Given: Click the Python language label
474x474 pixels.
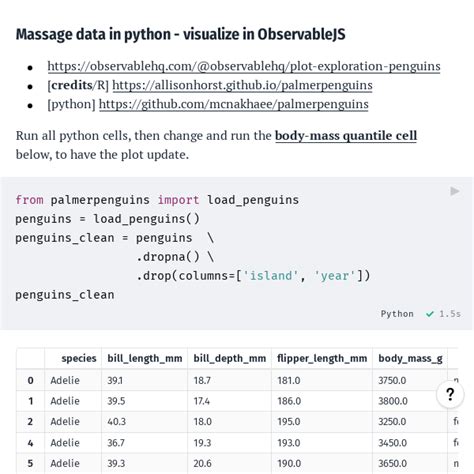Looking at the screenshot, I should 397,314.
